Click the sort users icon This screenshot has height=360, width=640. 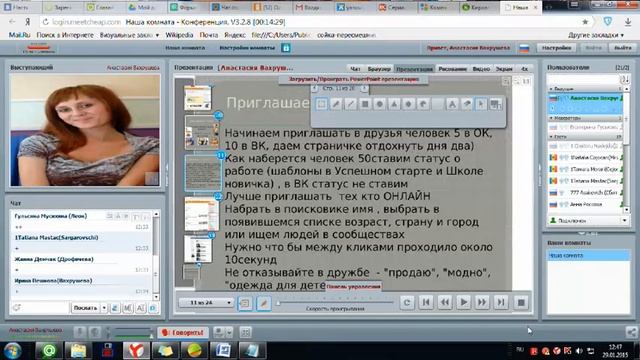pos(624,79)
